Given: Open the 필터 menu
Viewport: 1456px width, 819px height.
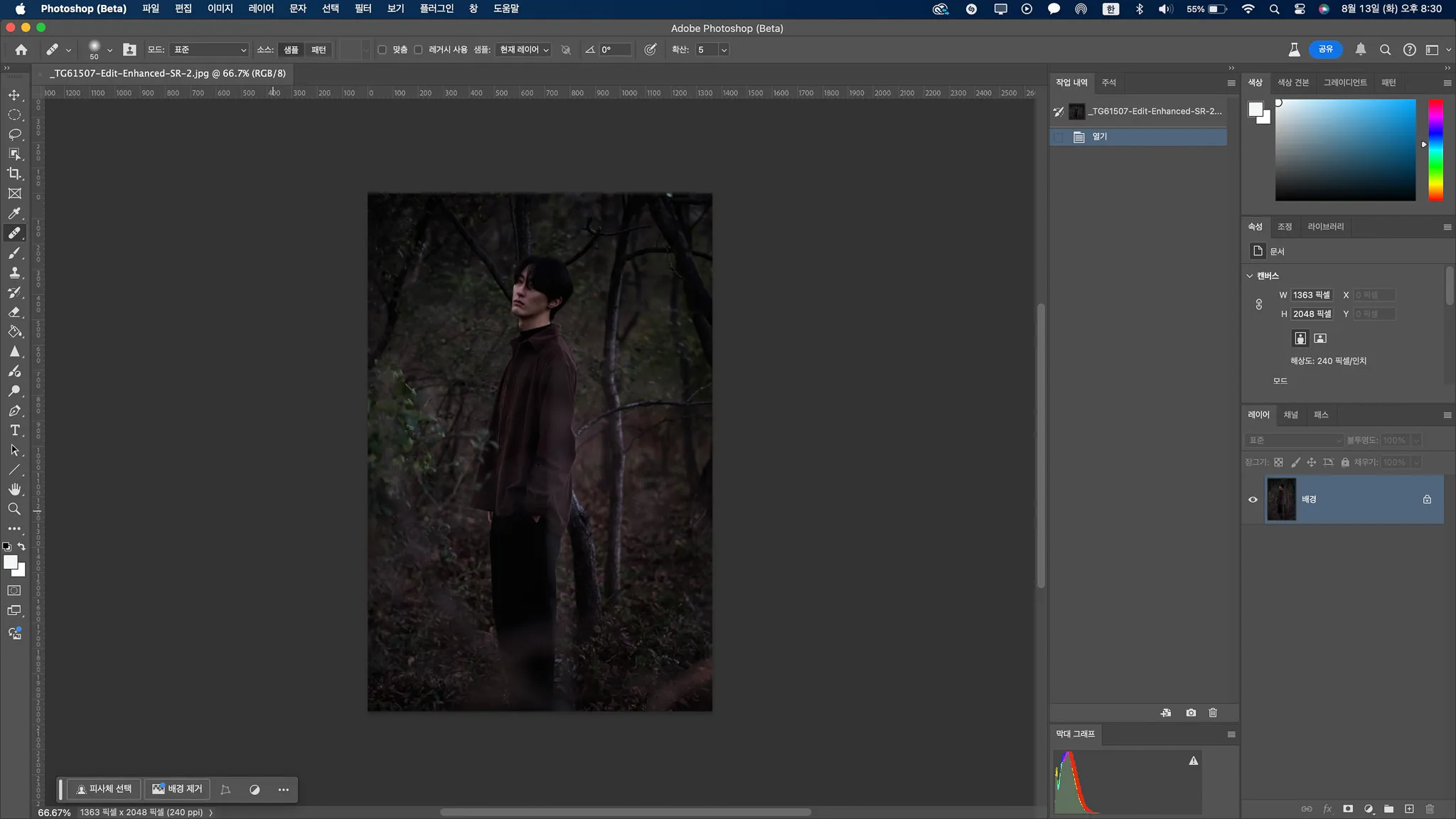Looking at the screenshot, I should pos(363,9).
